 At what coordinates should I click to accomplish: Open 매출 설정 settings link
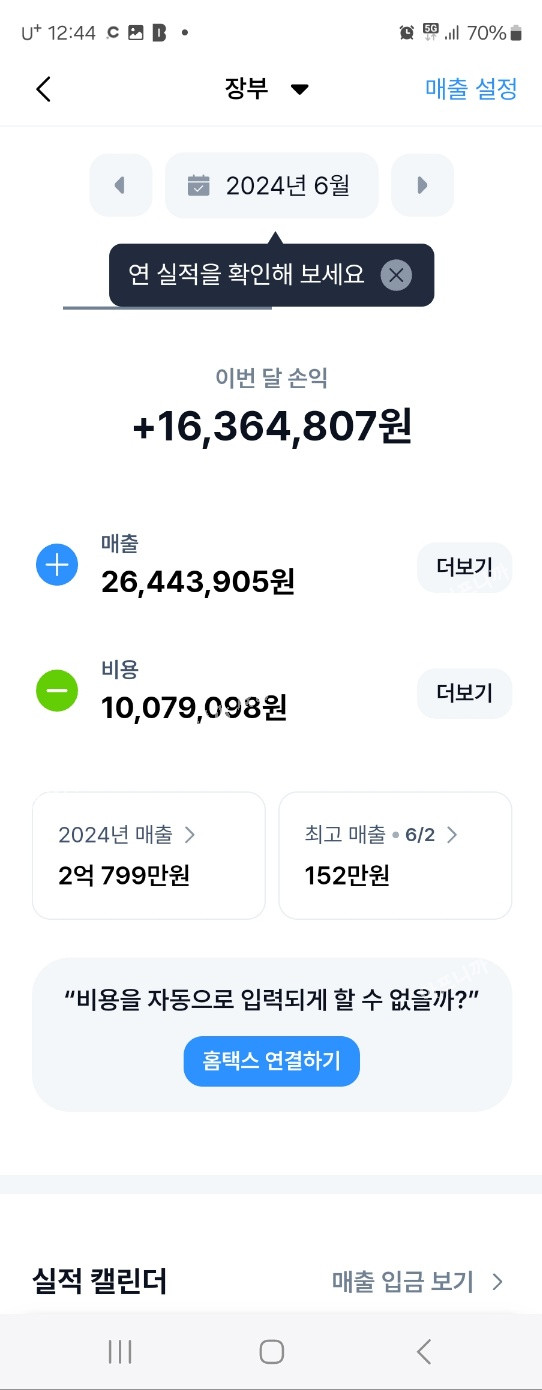(x=471, y=88)
